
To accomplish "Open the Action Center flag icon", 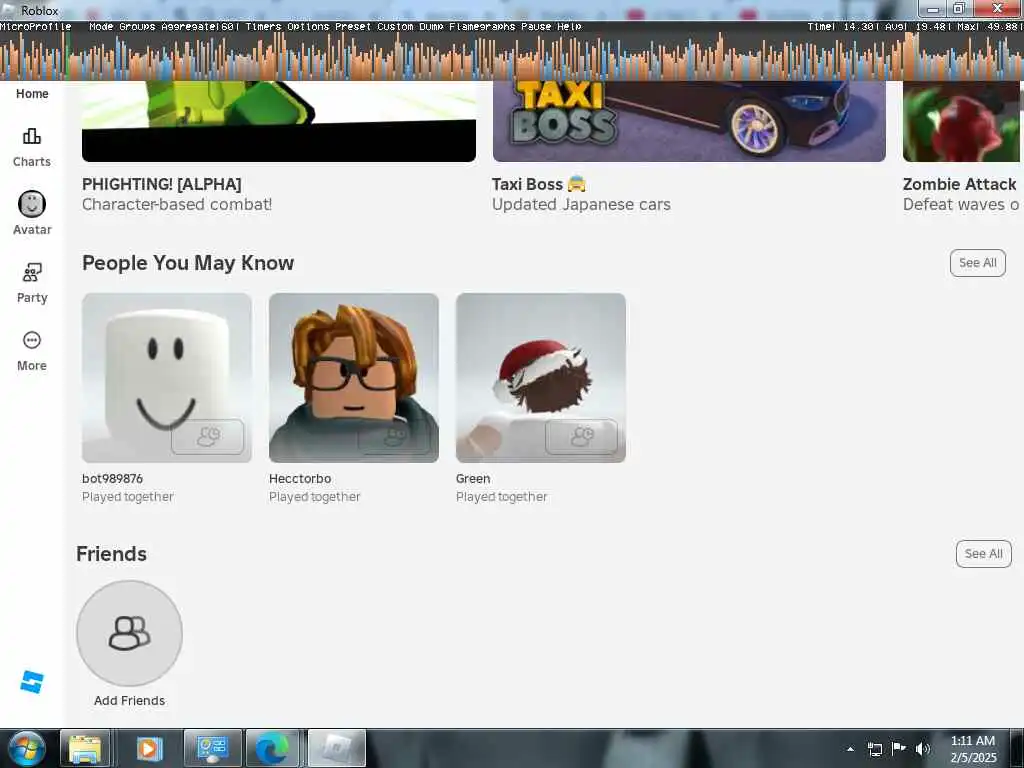I will 899,748.
